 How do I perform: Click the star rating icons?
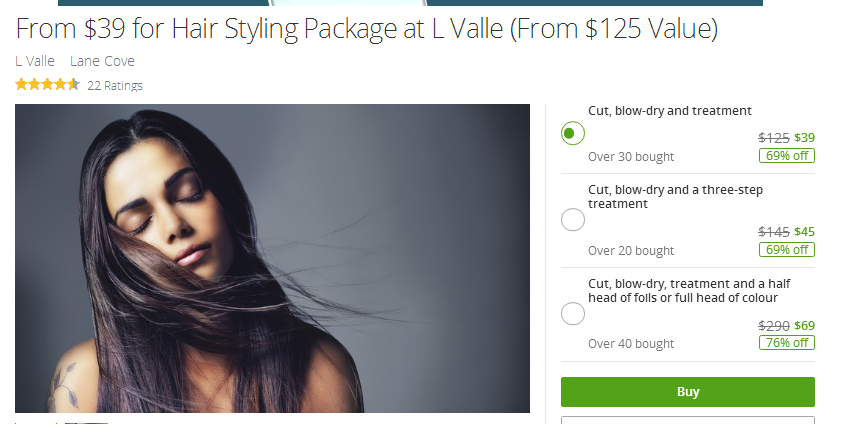(x=48, y=84)
